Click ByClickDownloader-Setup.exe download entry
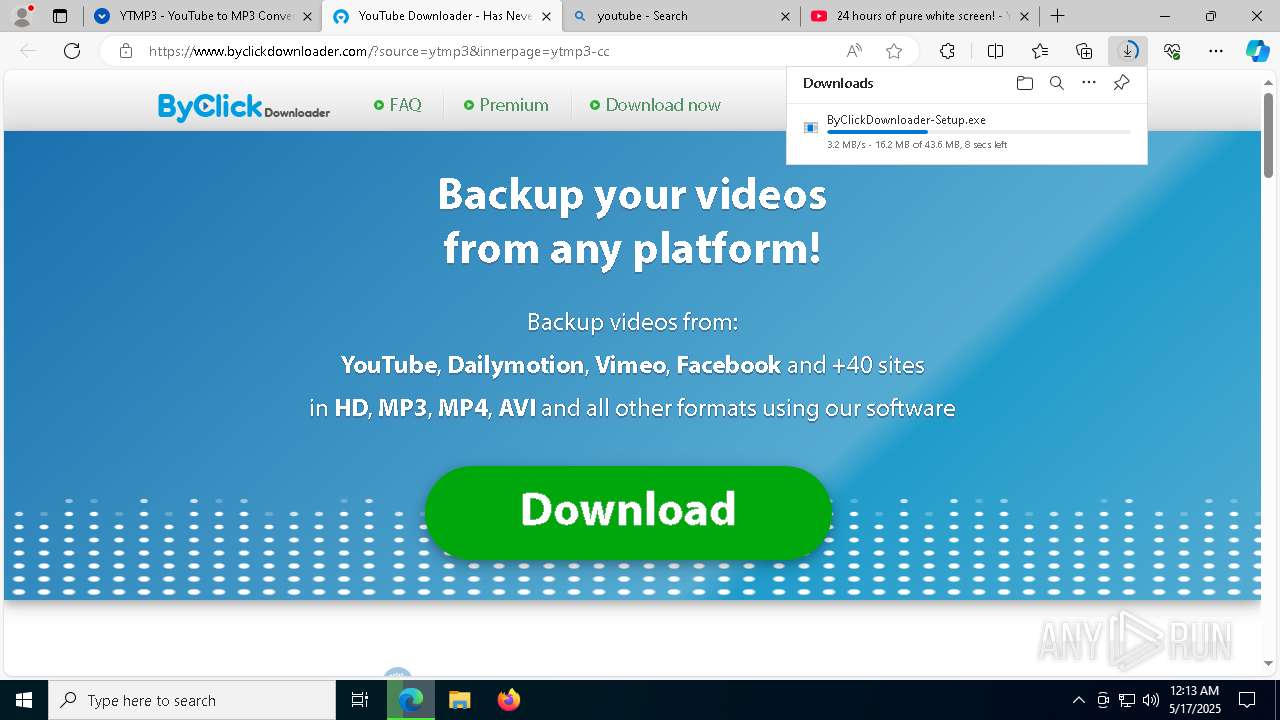1280x720 pixels. [x=966, y=132]
